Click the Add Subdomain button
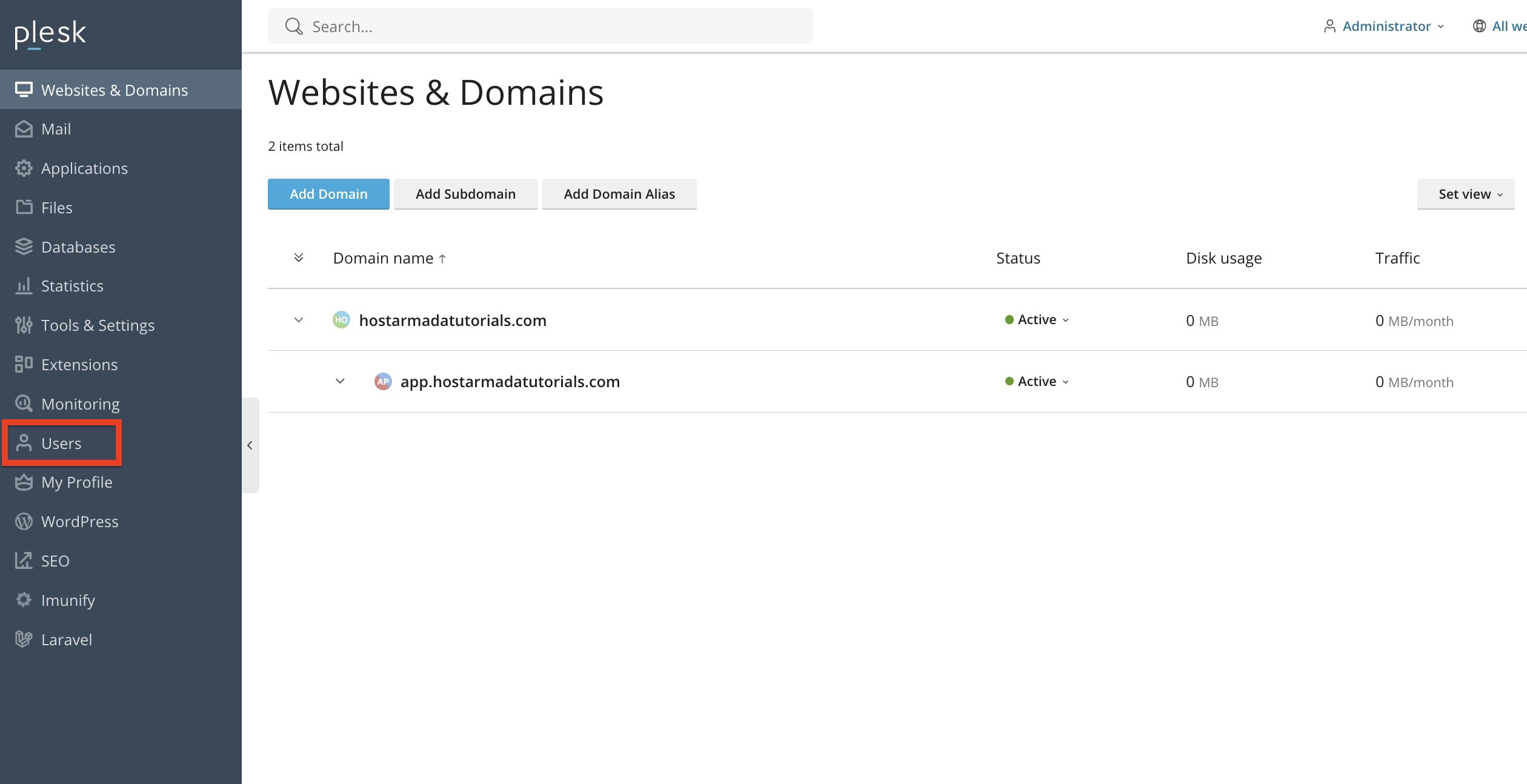The width and height of the screenshot is (1527, 784). 465,194
